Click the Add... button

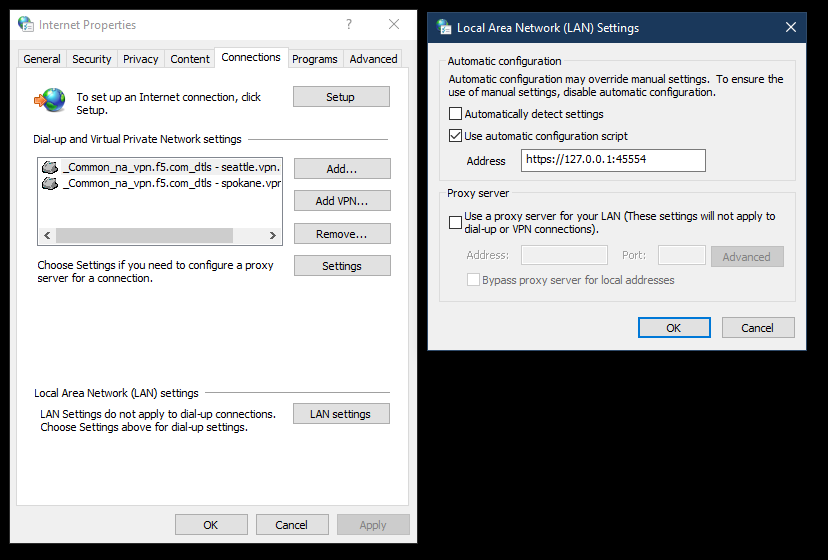point(342,169)
